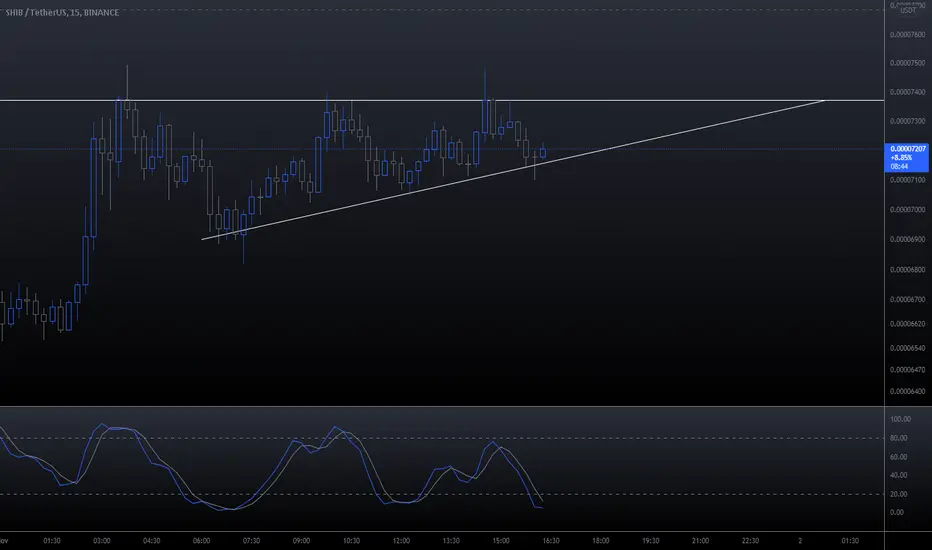Click the SHIB / TetherUS symbol title
Viewport: 932px width, 550px height.
coord(62,12)
